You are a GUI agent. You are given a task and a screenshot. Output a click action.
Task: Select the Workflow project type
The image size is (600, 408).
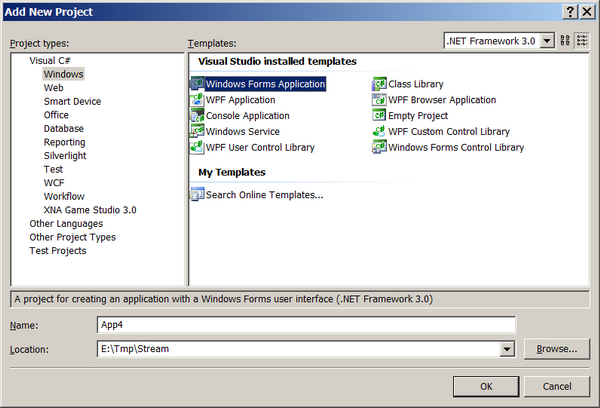pos(64,196)
